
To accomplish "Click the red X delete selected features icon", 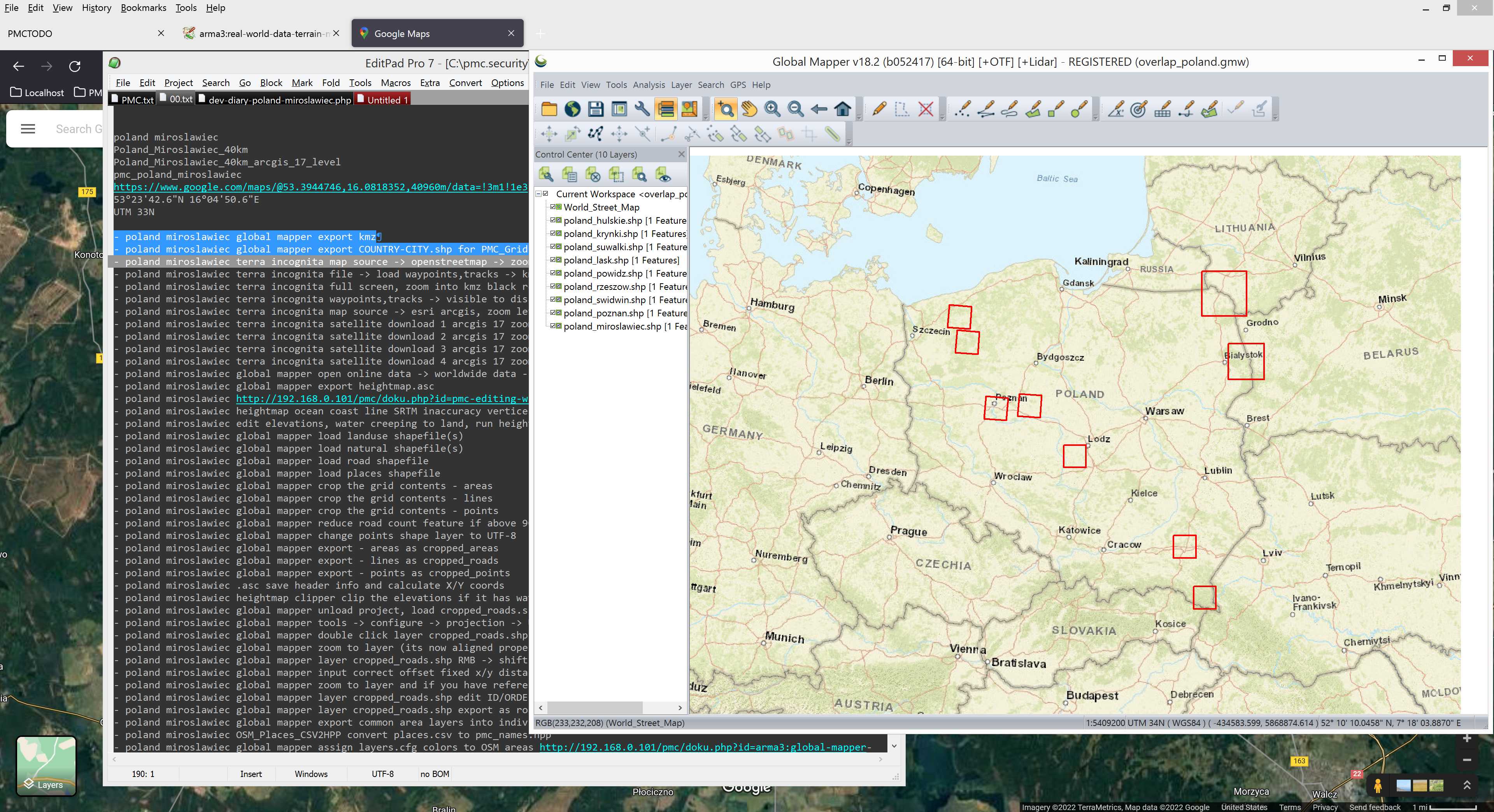I will pos(926,109).
